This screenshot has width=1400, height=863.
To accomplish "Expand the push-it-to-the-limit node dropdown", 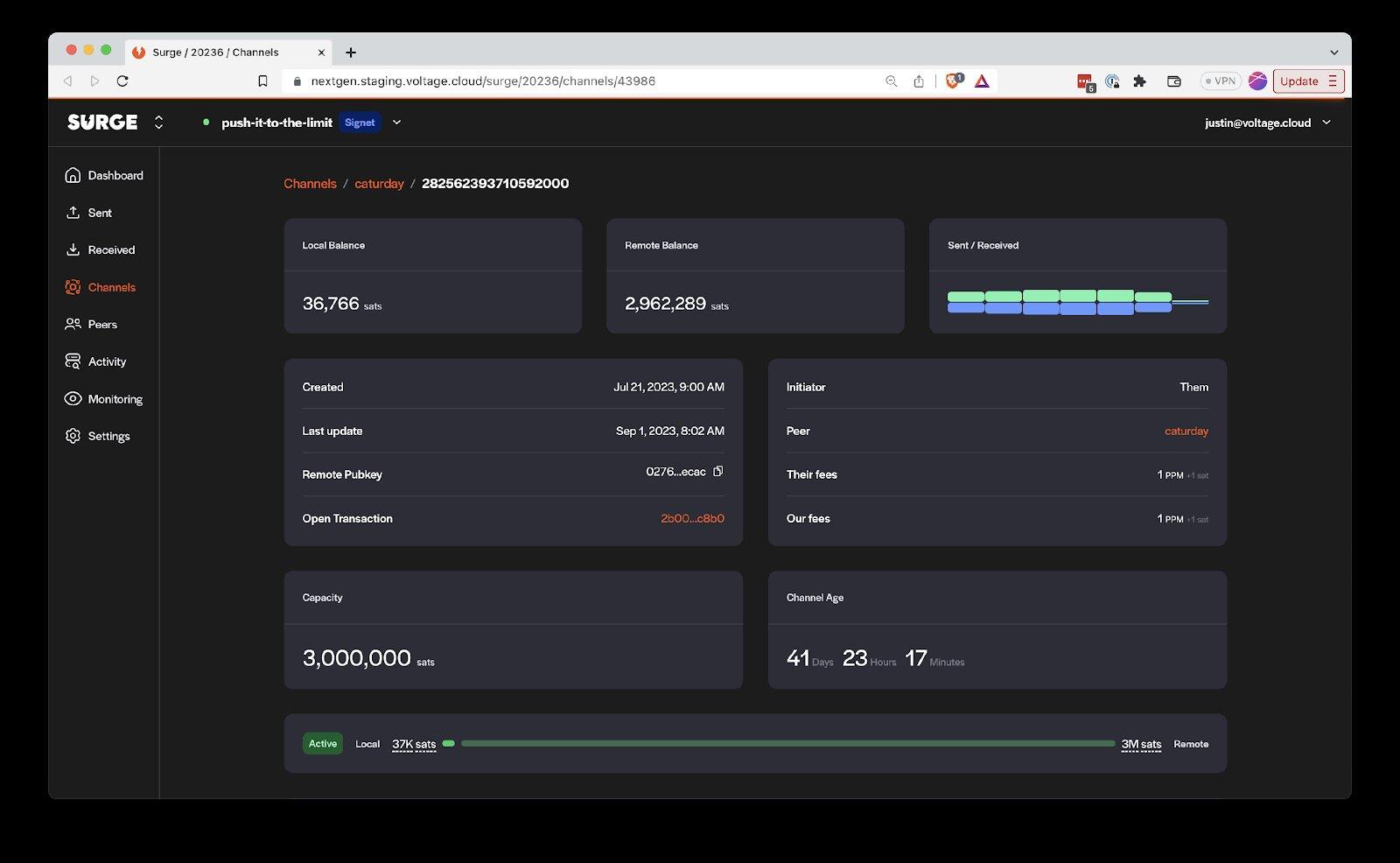I will pyautogui.click(x=396, y=123).
